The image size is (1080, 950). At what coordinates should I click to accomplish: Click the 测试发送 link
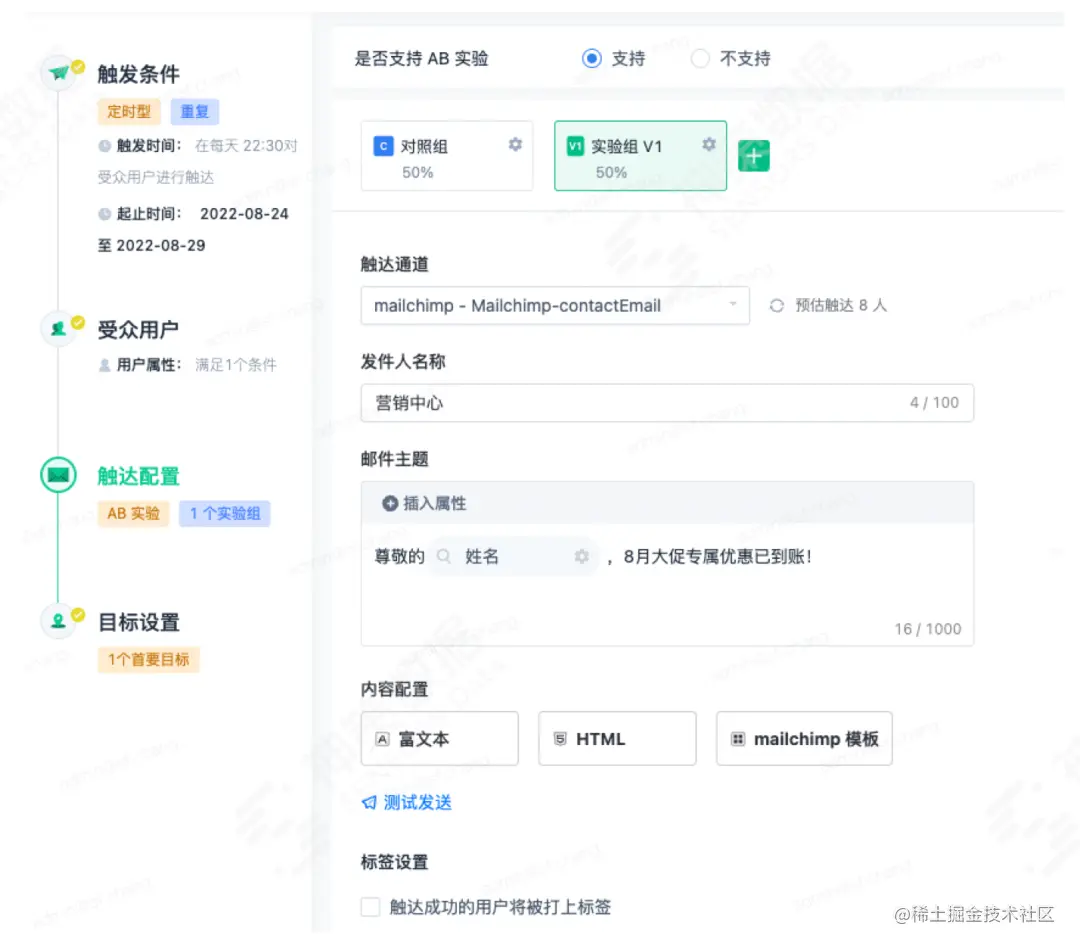point(417,802)
